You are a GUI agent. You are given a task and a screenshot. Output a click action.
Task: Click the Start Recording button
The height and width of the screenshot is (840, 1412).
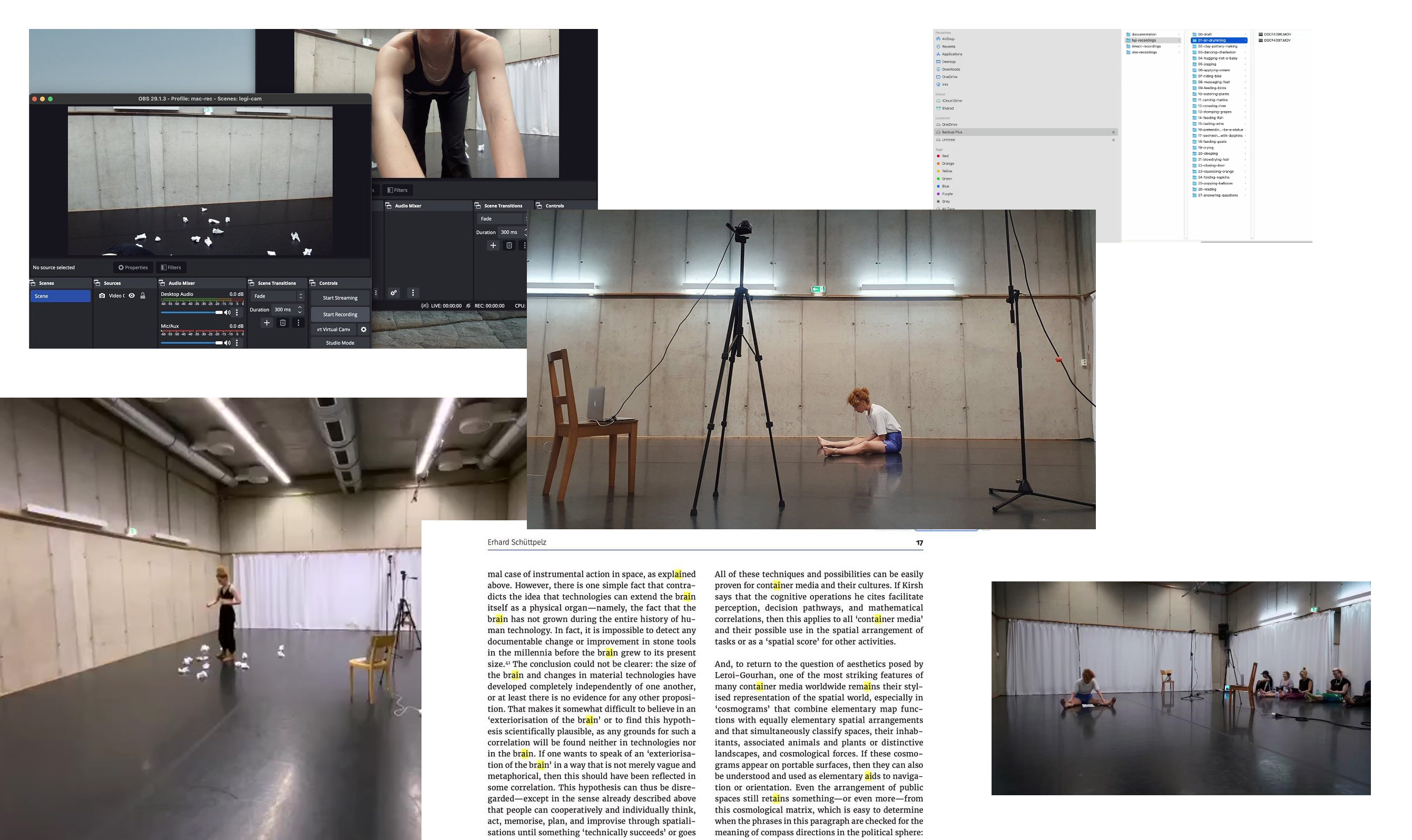click(340, 314)
